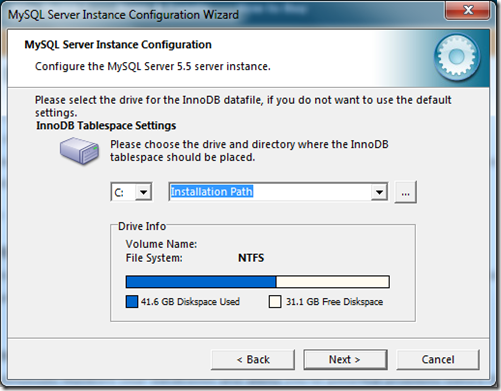Click the wizard window title text
Viewport: 501px width, 391px height.
pyautogui.click(x=123, y=15)
